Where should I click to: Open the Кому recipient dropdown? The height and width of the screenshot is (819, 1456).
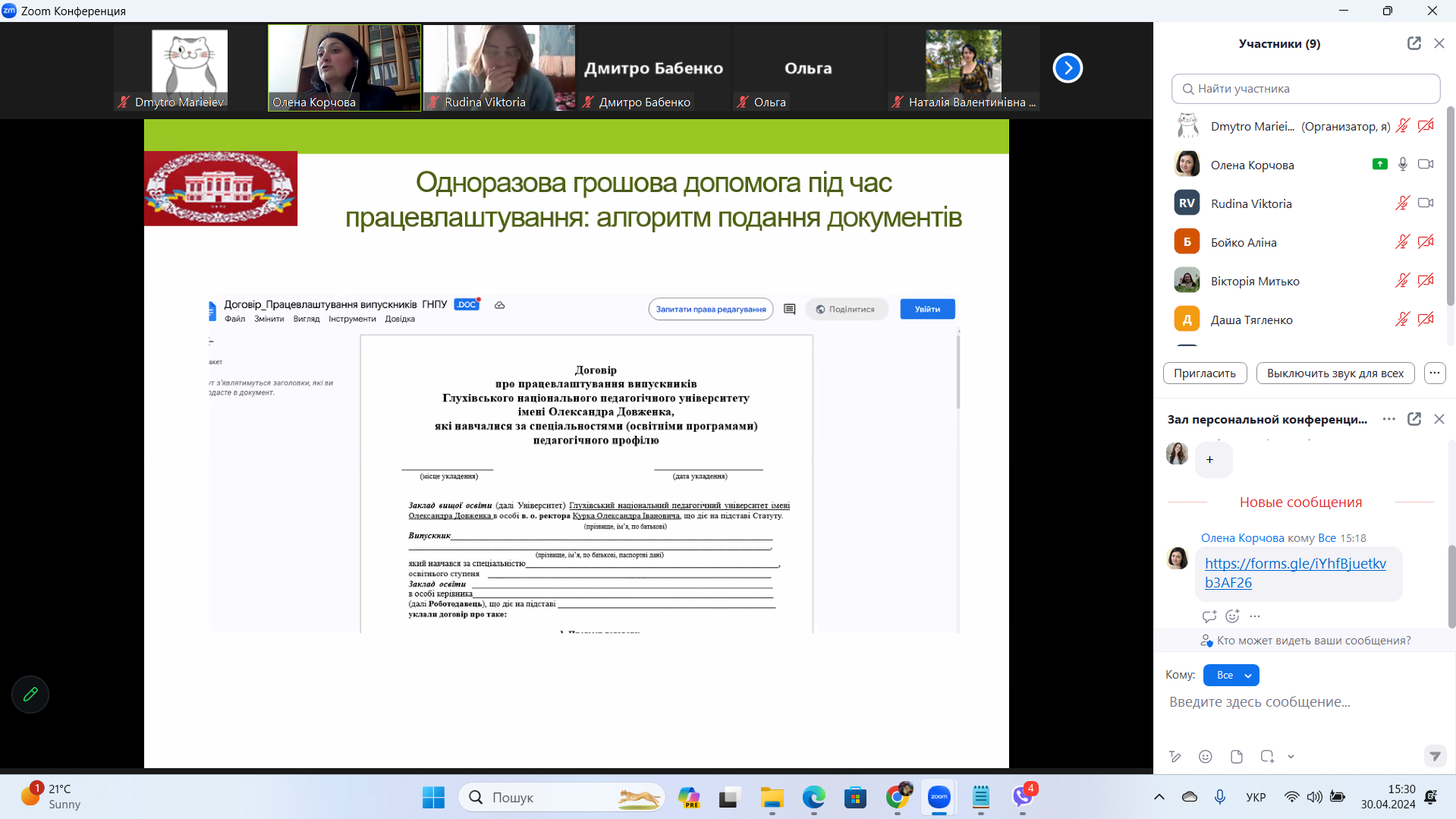click(1231, 675)
